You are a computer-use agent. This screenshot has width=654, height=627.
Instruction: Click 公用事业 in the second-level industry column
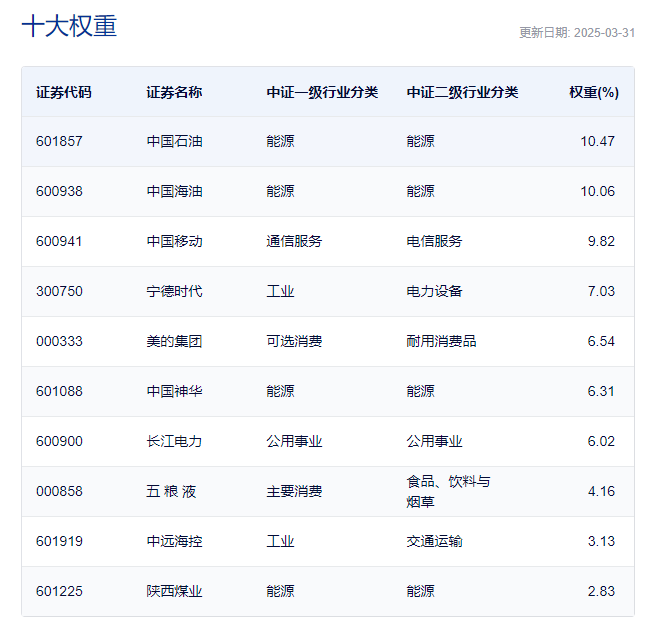click(x=434, y=441)
